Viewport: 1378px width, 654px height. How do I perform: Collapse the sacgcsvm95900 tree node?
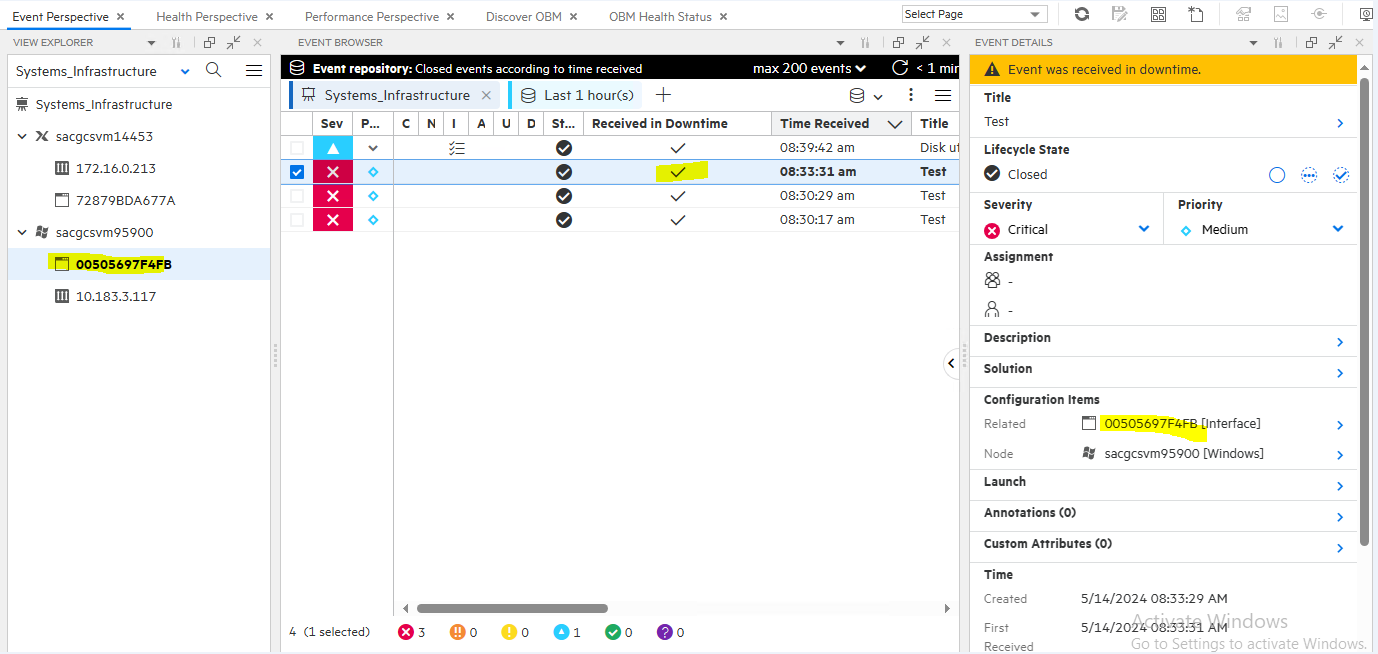(22, 231)
